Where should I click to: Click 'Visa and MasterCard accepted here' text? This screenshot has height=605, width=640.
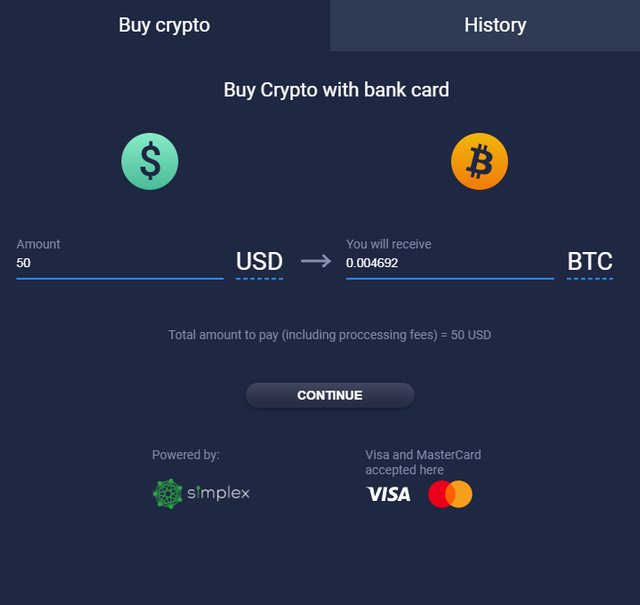pos(422,462)
